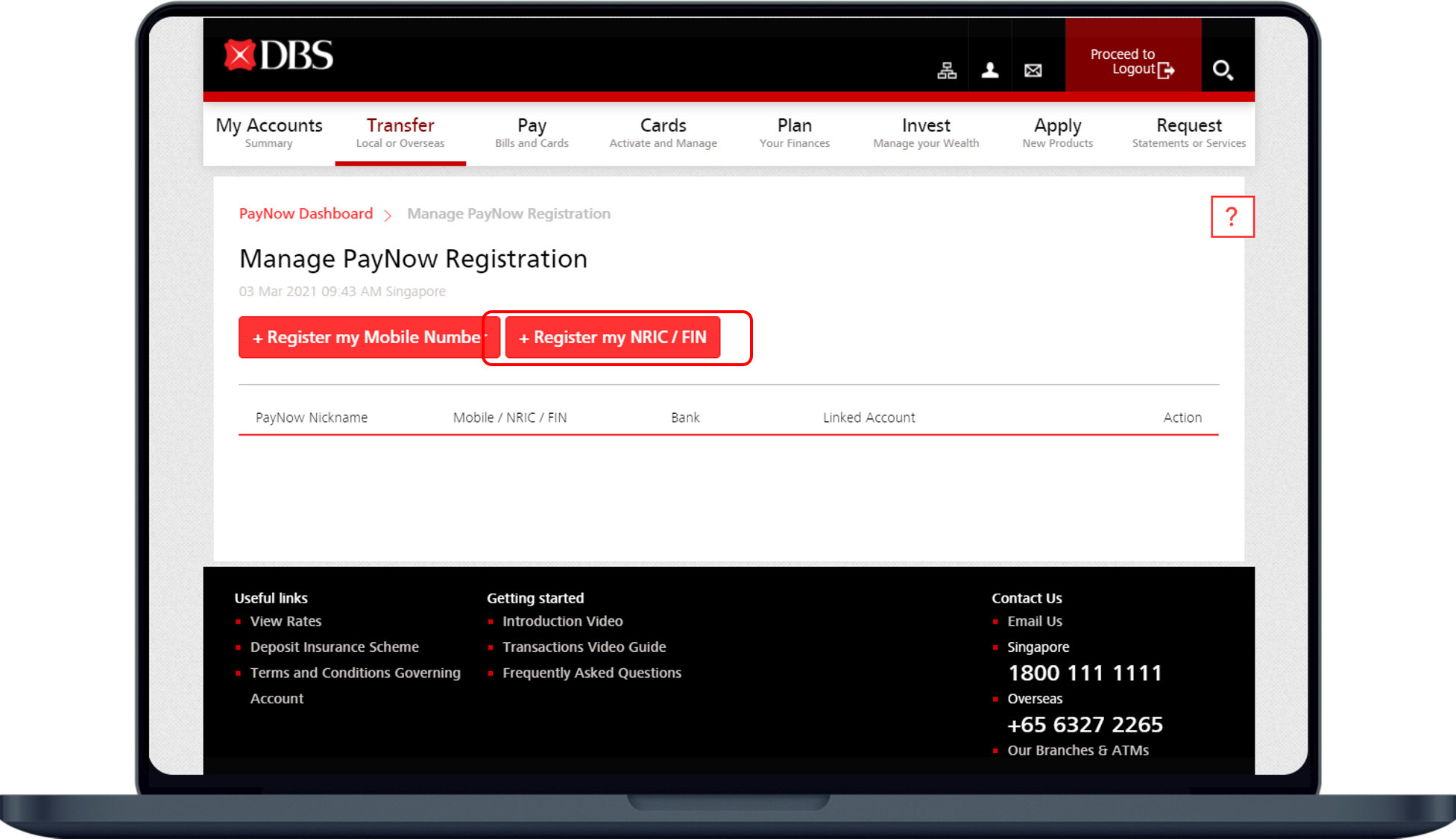
Task: Open My Accounts Summary tab
Action: pyautogui.click(x=269, y=133)
